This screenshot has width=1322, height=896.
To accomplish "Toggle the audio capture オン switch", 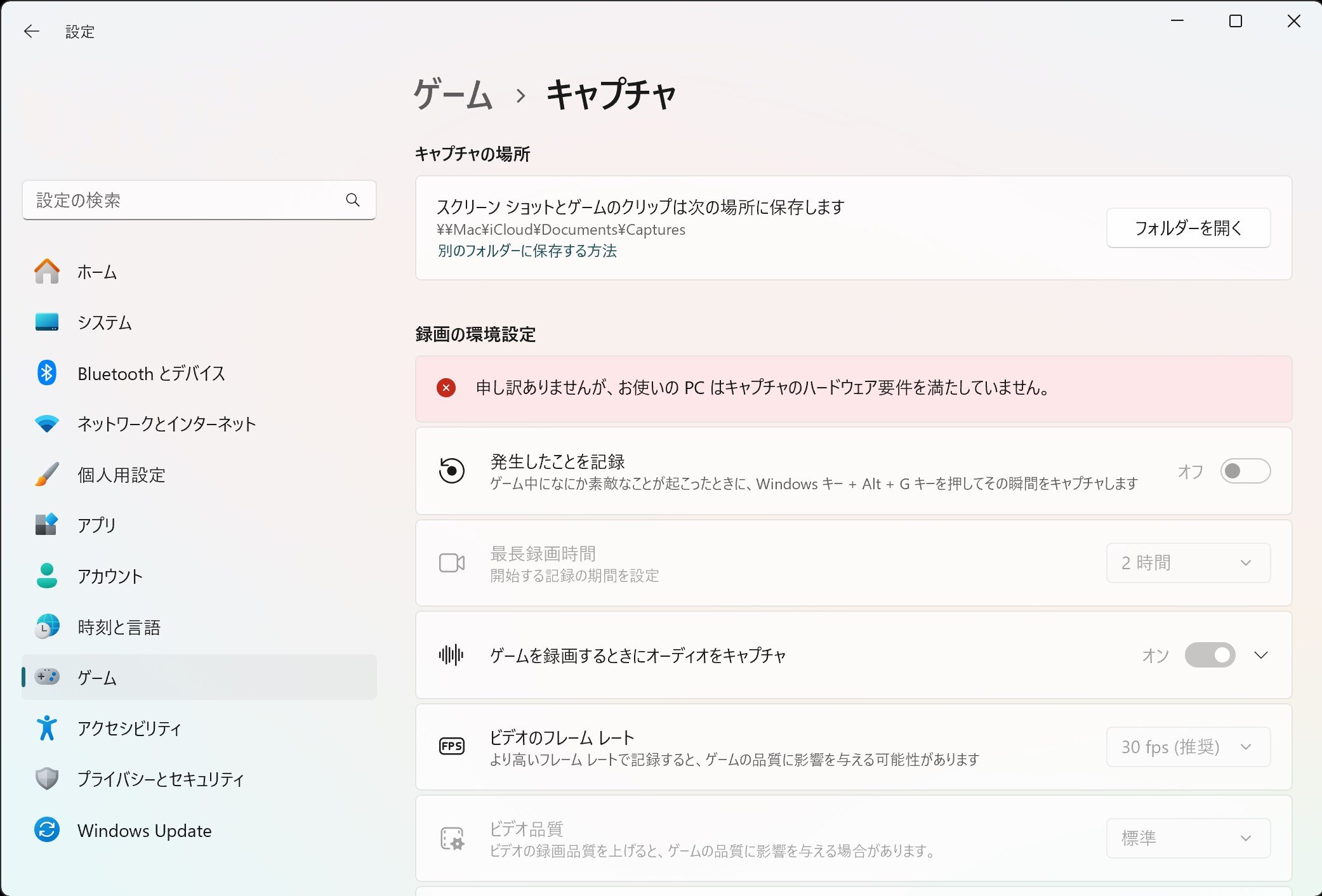I will tap(1210, 655).
